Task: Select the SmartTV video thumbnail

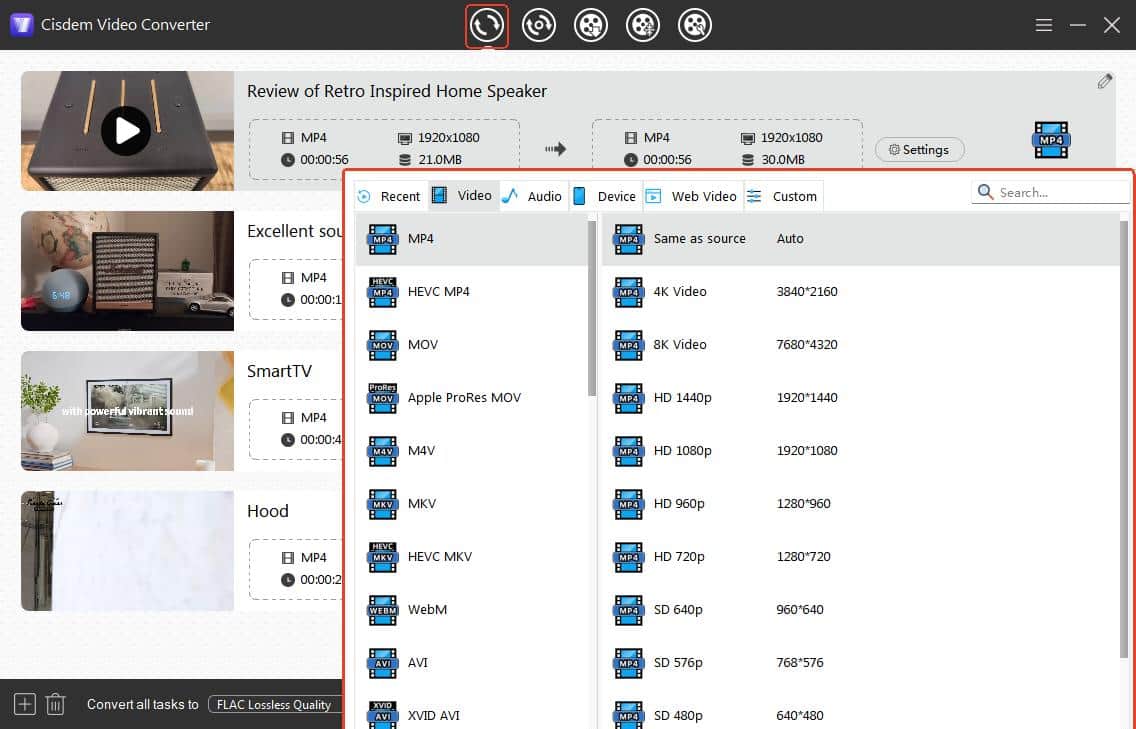Action: coord(128,411)
